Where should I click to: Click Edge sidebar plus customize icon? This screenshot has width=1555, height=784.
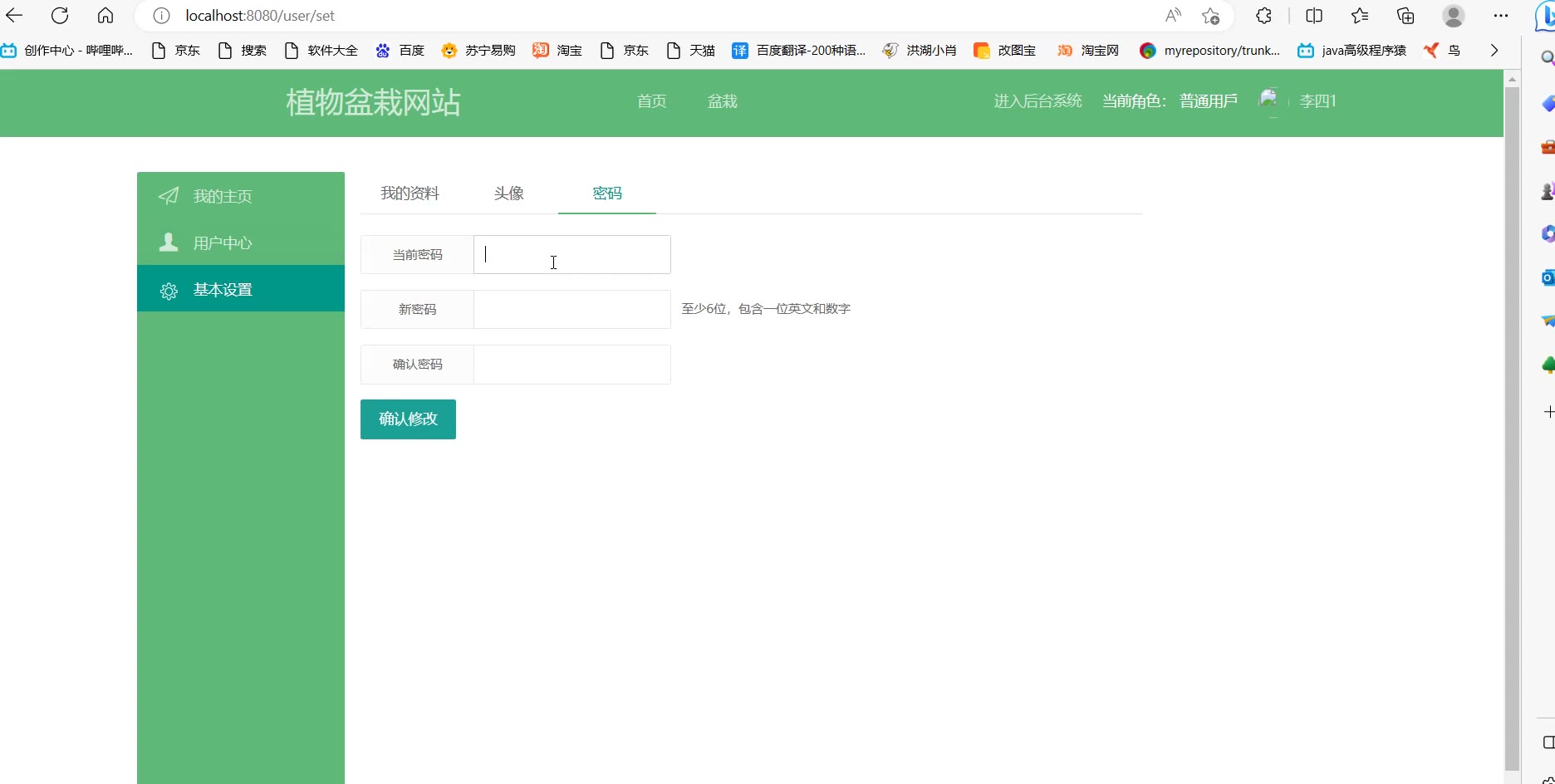[1548, 412]
